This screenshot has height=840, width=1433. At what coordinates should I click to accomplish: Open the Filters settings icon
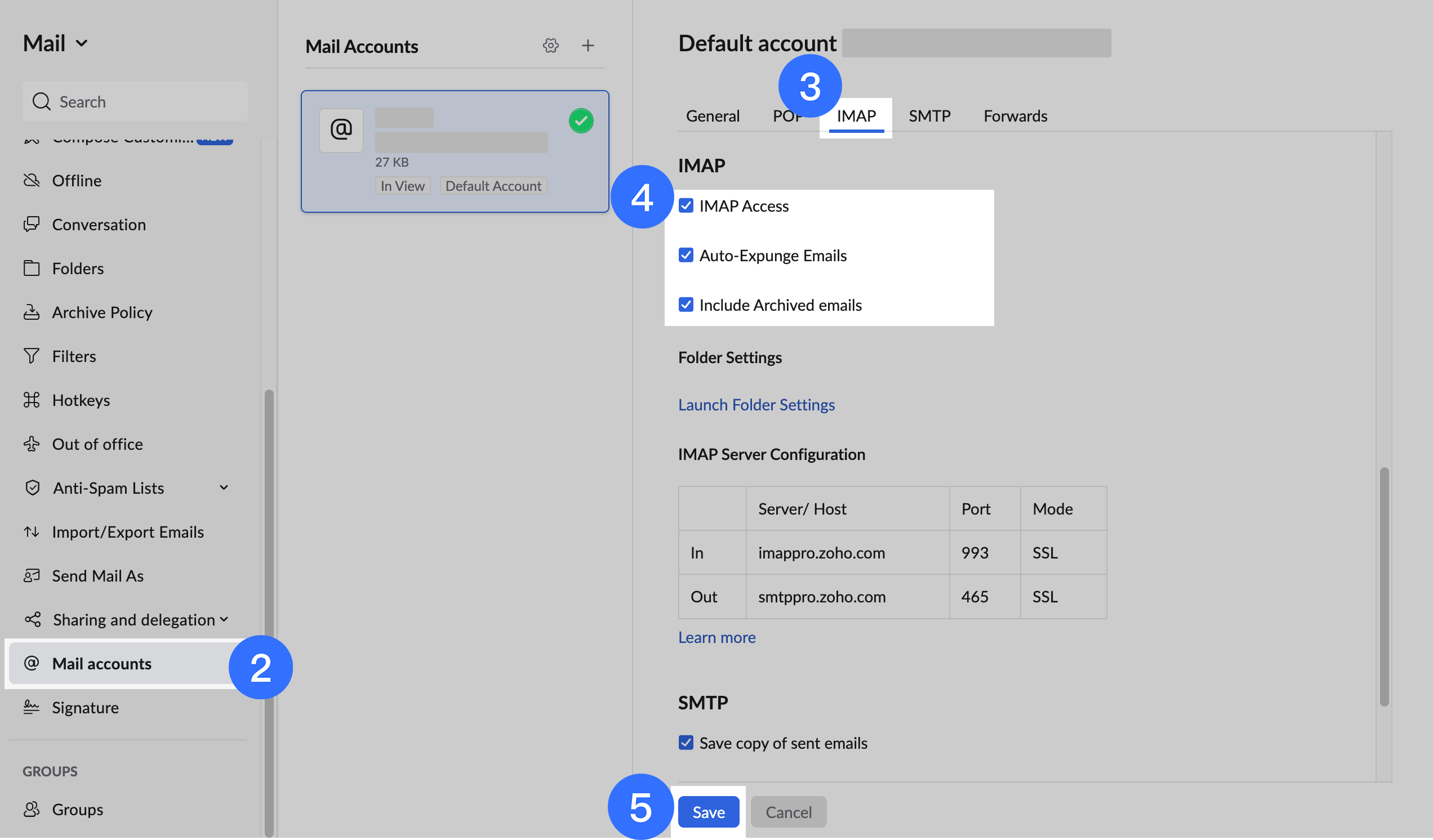[x=33, y=356]
